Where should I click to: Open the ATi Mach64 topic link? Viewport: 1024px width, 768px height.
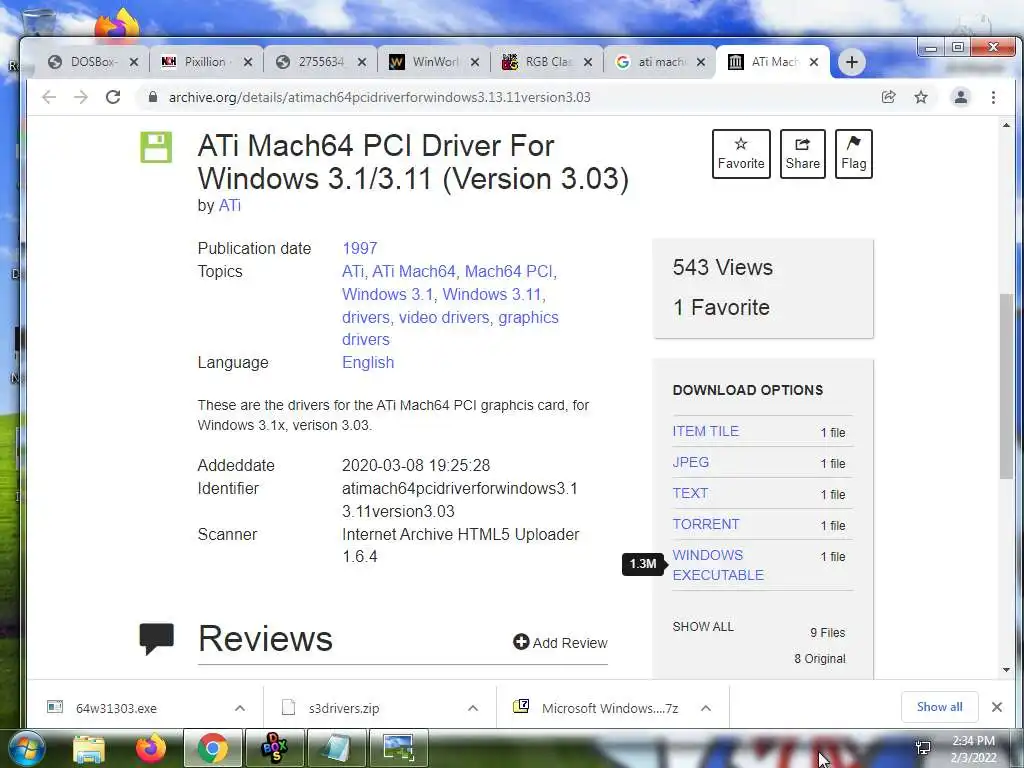point(413,271)
